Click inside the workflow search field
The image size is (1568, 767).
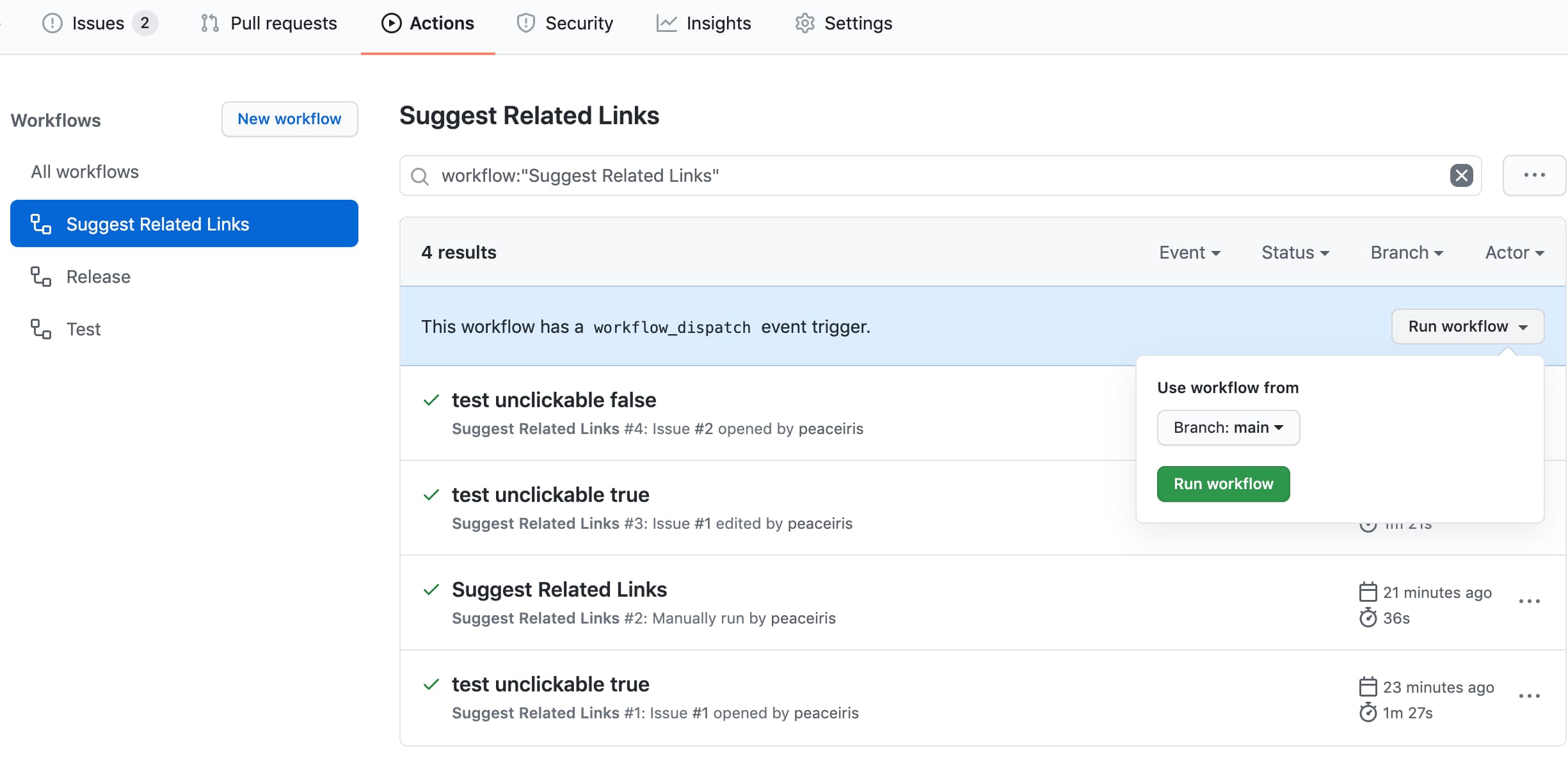(896, 175)
